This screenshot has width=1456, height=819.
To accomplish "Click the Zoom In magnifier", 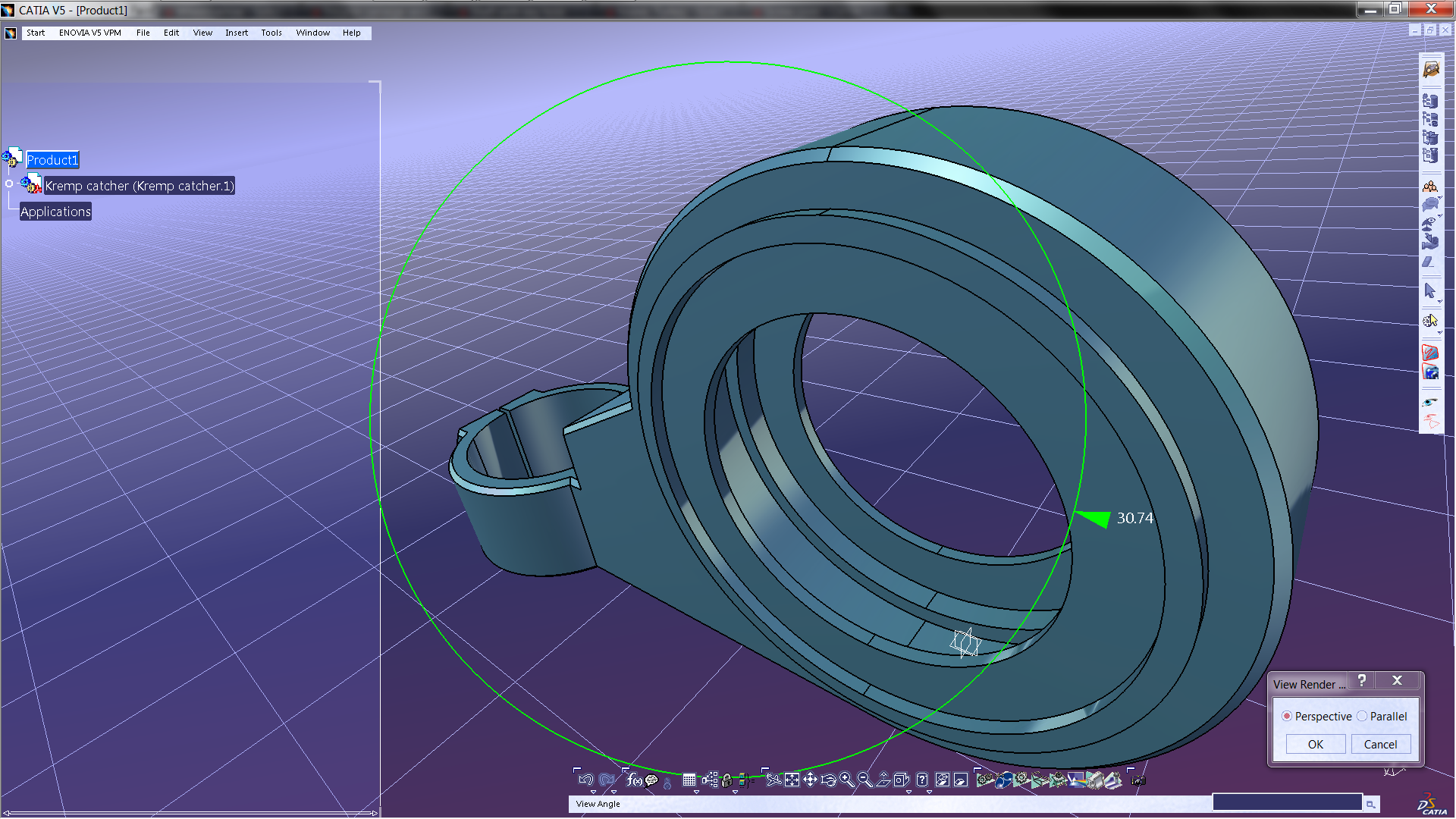I will [x=846, y=780].
